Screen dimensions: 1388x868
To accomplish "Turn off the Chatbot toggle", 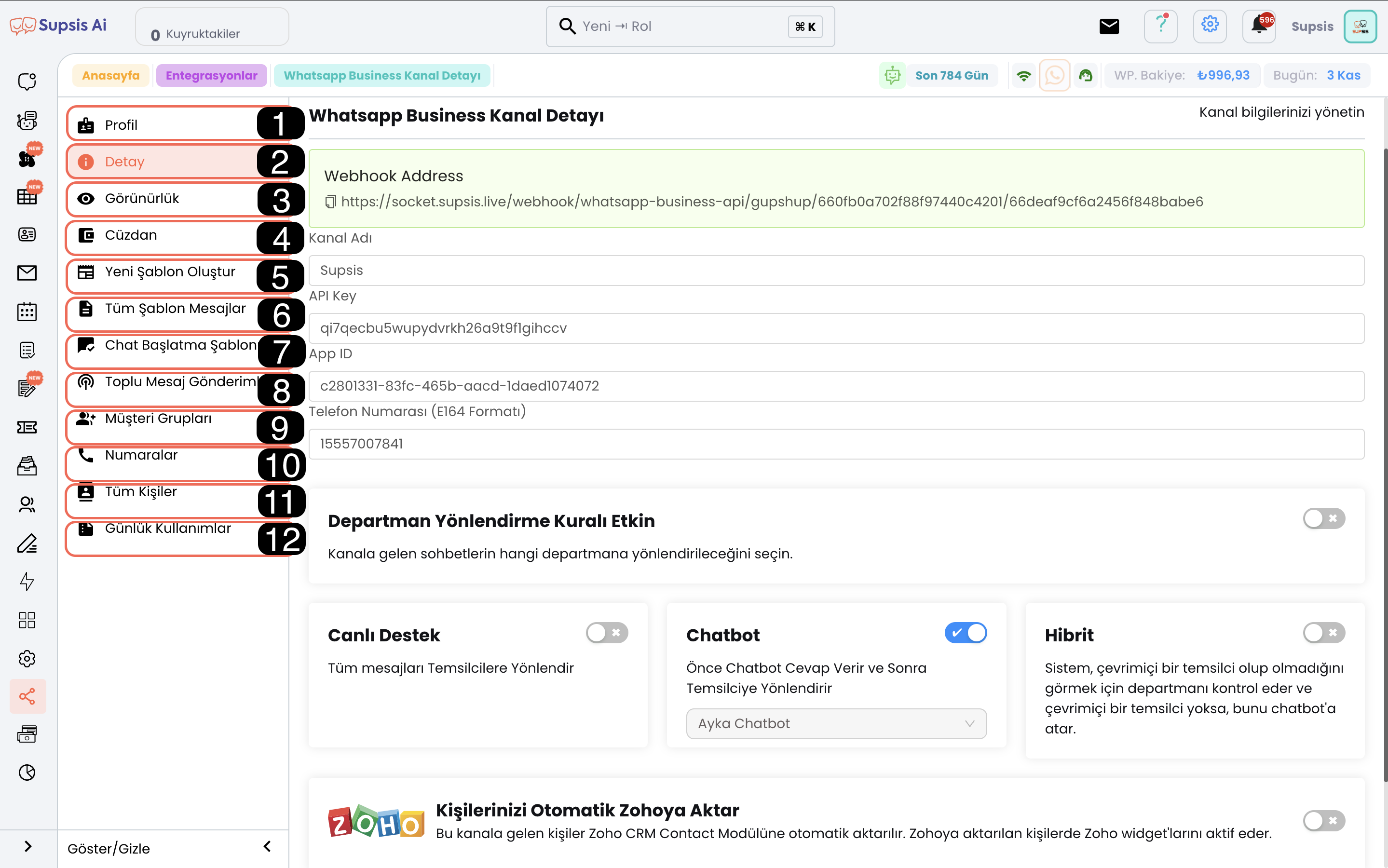I will click(966, 633).
